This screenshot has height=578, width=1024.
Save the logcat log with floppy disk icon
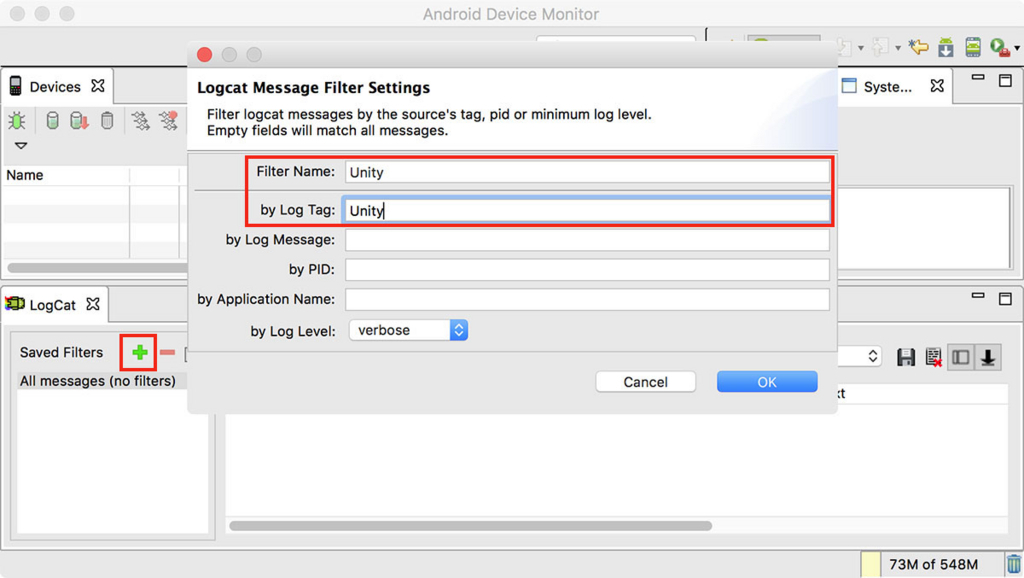tap(906, 357)
